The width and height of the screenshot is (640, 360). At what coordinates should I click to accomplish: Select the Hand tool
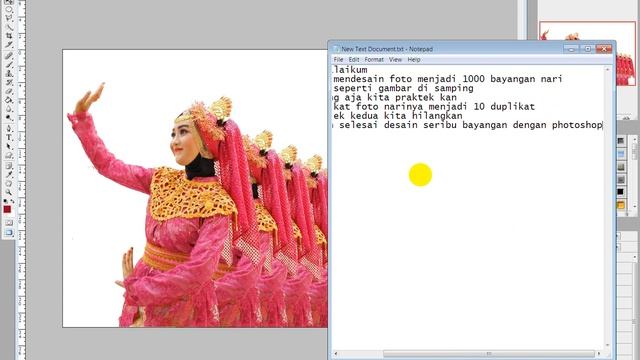(9, 183)
